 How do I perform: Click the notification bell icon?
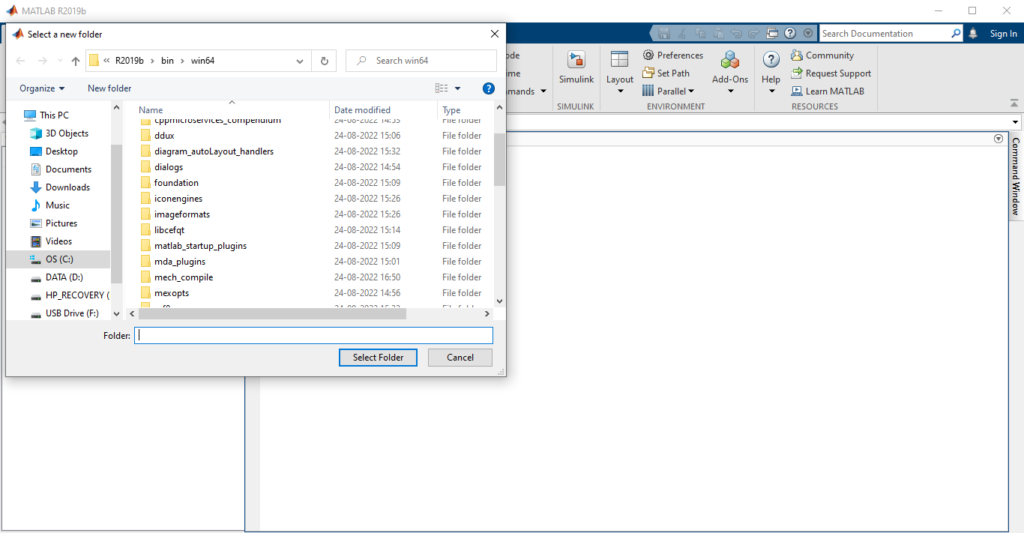[x=973, y=33]
